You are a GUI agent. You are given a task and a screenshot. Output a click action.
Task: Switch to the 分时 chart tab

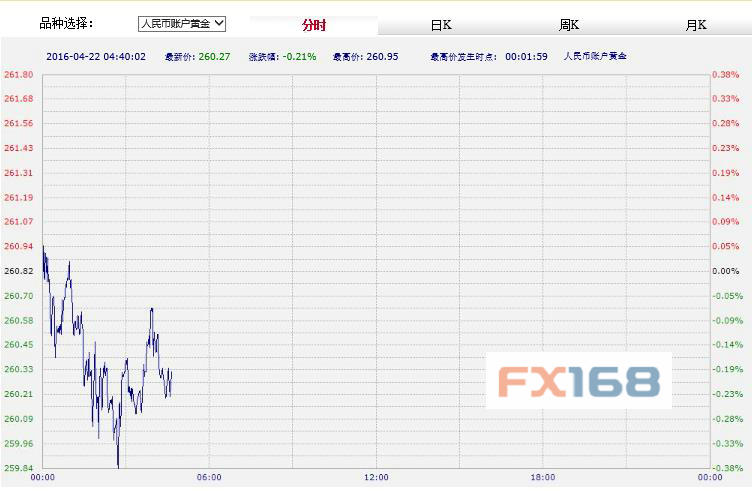click(x=314, y=25)
